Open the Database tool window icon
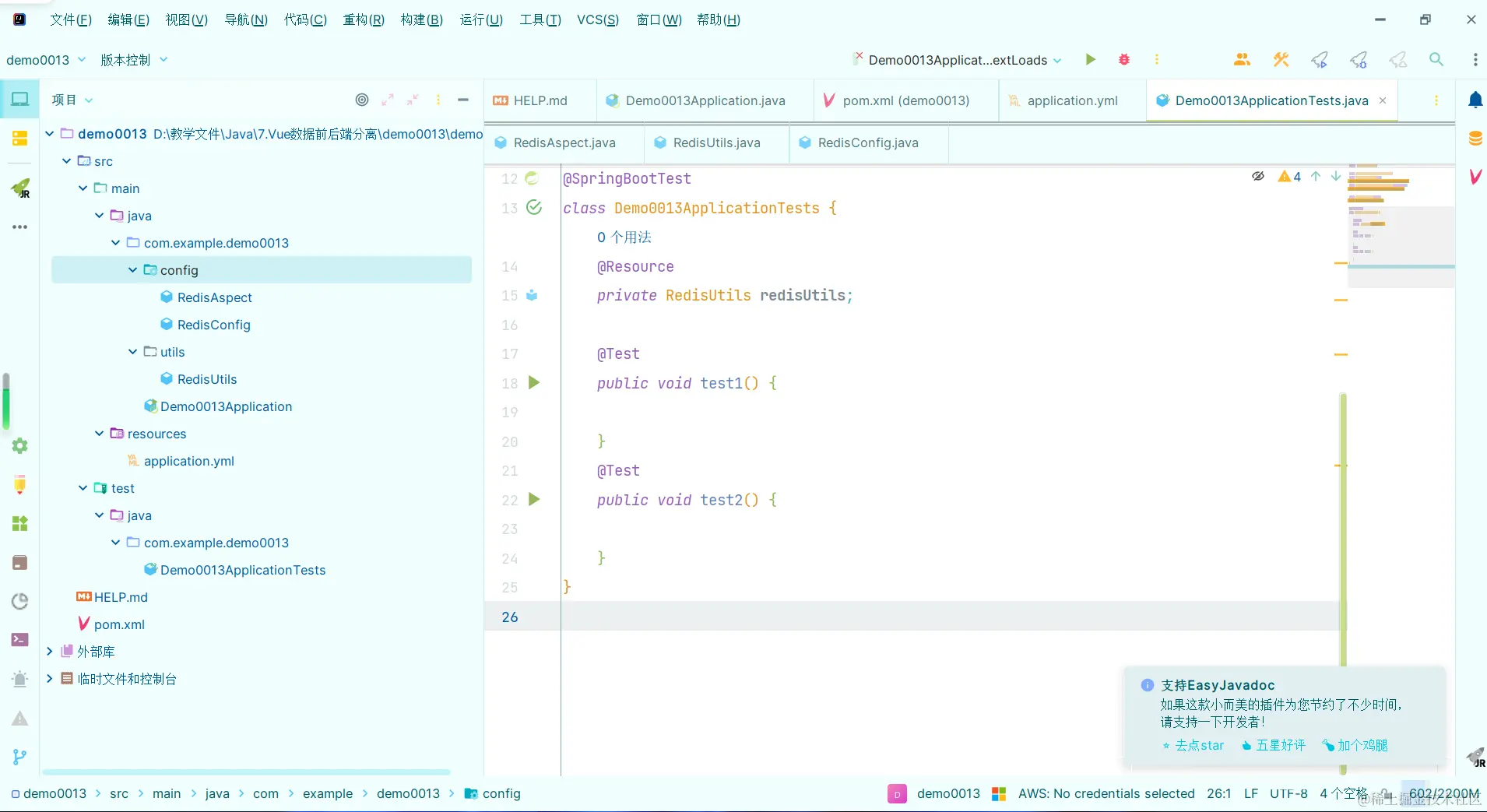The height and width of the screenshot is (812, 1487). (x=1475, y=139)
